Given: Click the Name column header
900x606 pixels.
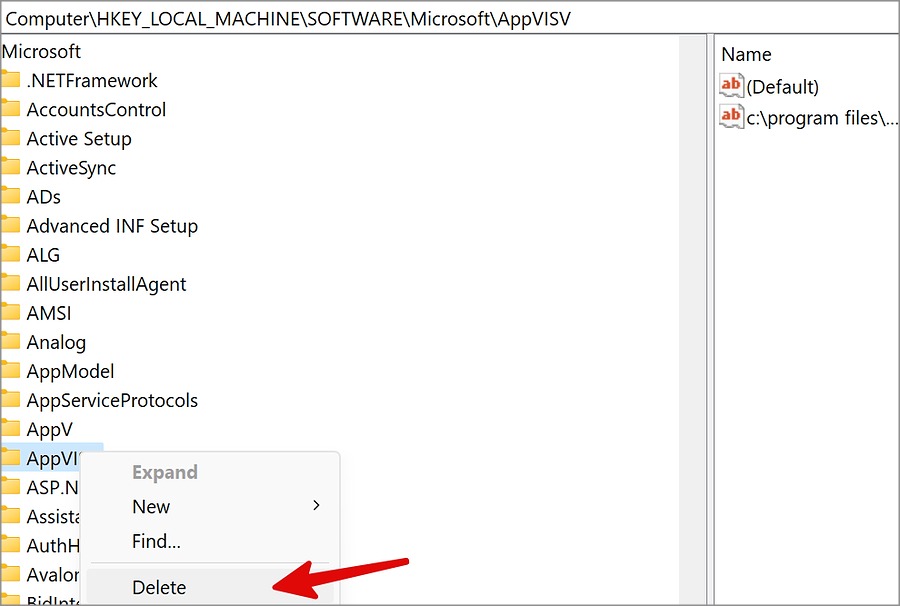Looking at the screenshot, I should pyautogui.click(x=746, y=54).
